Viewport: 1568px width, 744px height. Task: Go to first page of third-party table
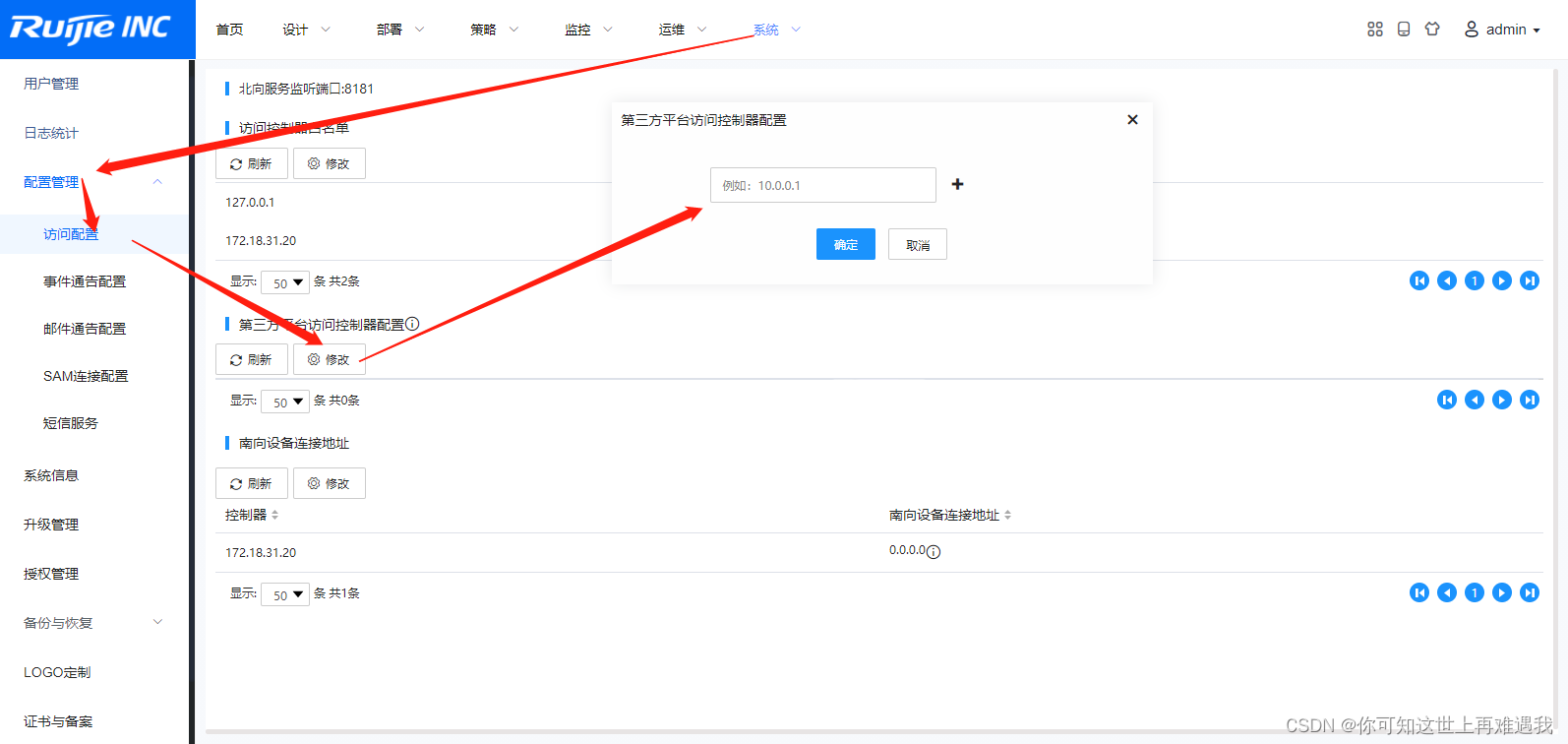point(1447,400)
